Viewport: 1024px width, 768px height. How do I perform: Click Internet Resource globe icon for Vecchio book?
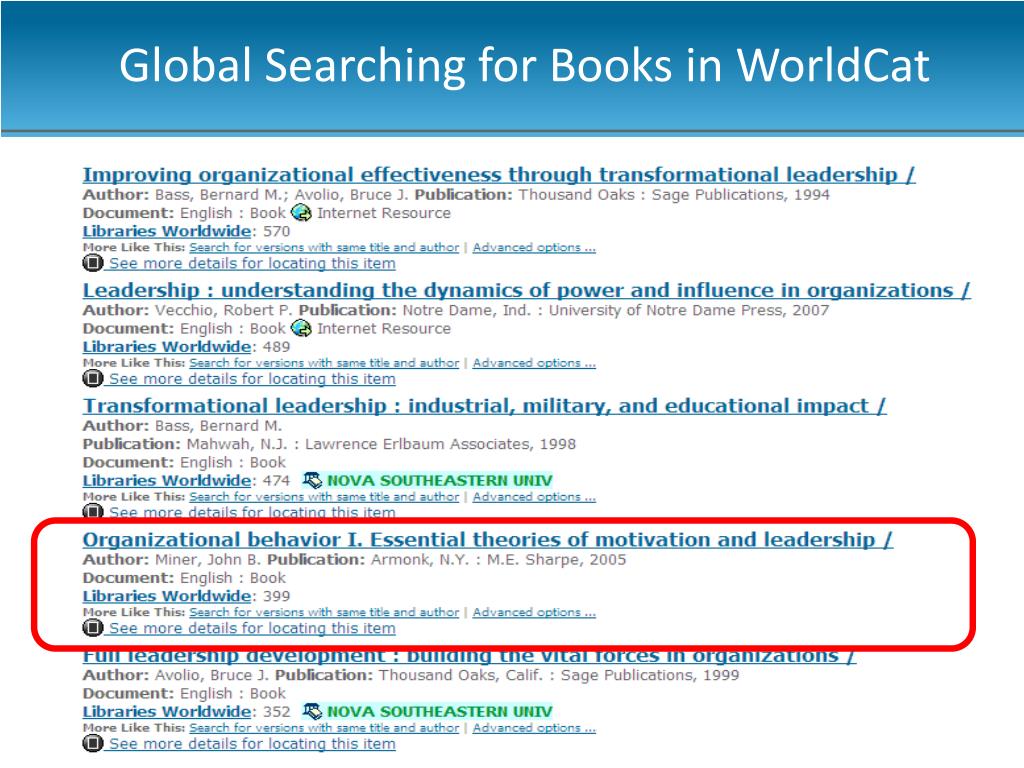pos(301,328)
